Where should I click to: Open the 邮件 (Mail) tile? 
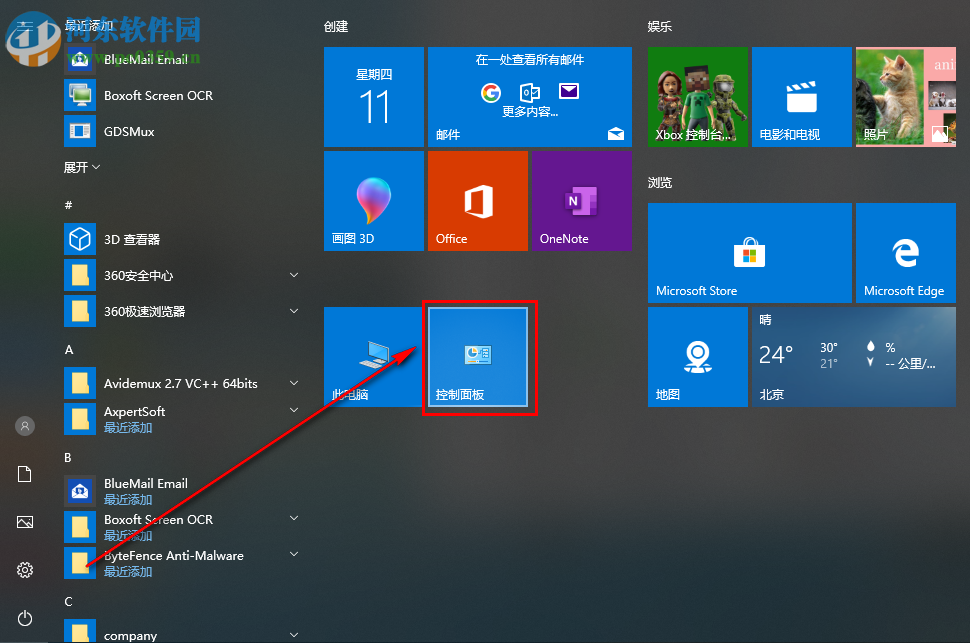pyautogui.click(x=529, y=96)
